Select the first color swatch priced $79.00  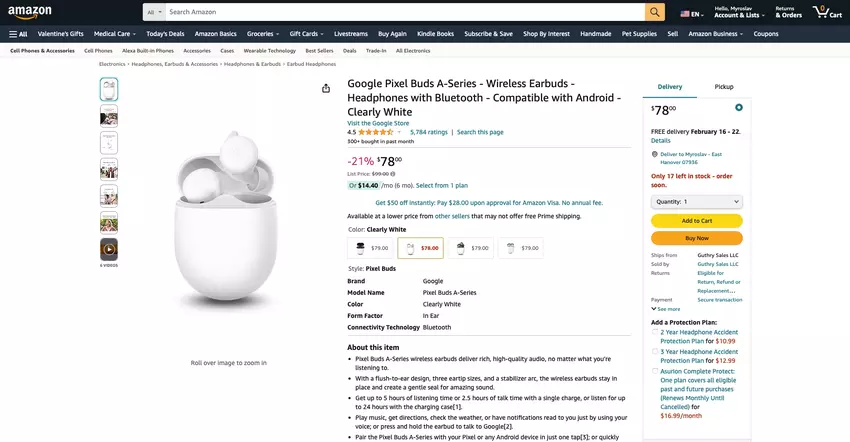tap(370, 248)
